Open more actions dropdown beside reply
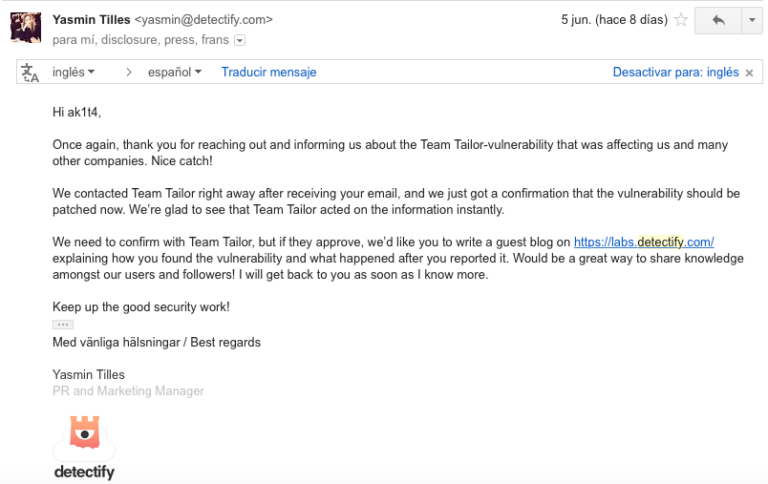768x484 pixels. click(x=752, y=20)
